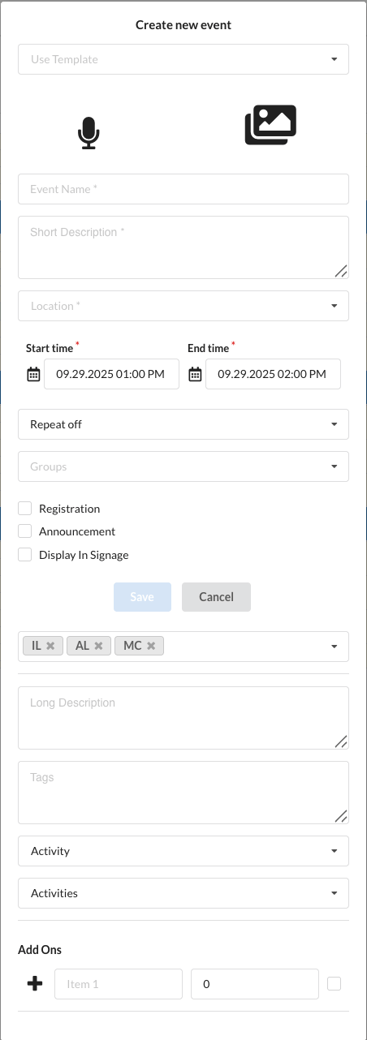The image size is (367, 1040).
Task: Focus the Tags textarea
Action: (x=183, y=793)
